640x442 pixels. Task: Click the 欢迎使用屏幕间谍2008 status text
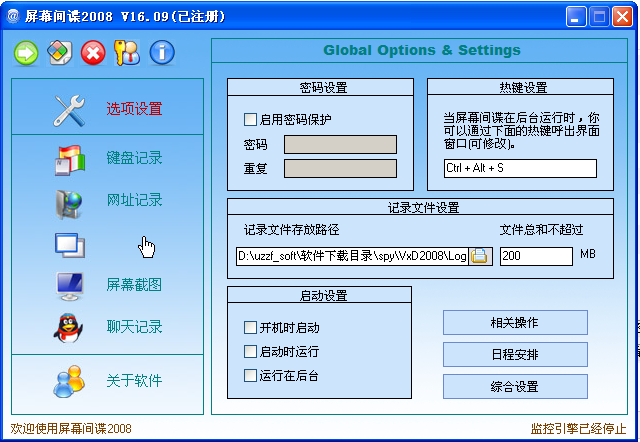click(x=71, y=429)
